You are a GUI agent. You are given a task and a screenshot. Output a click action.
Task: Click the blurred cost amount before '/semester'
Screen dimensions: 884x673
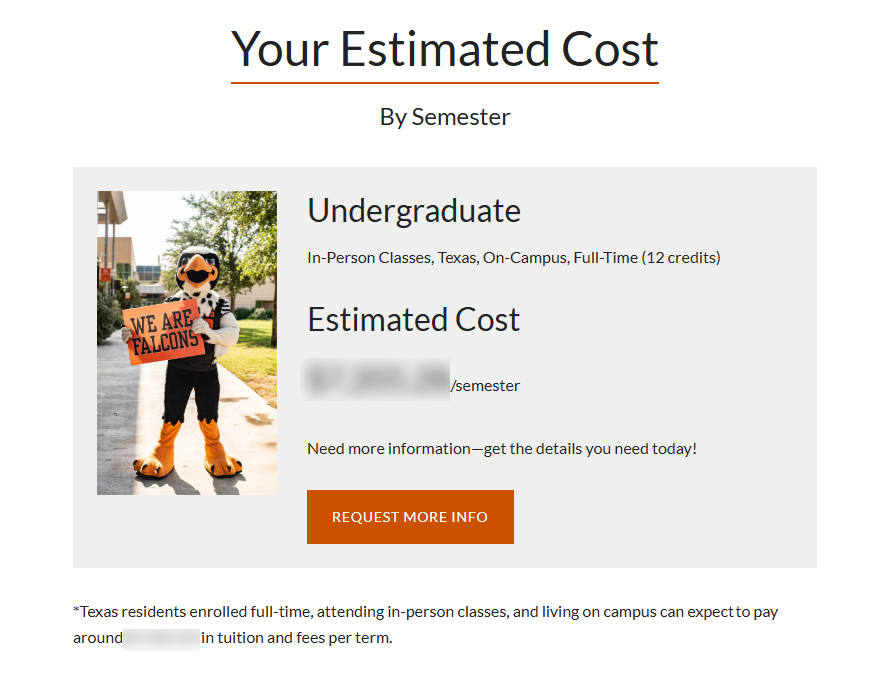click(x=378, y=381)
